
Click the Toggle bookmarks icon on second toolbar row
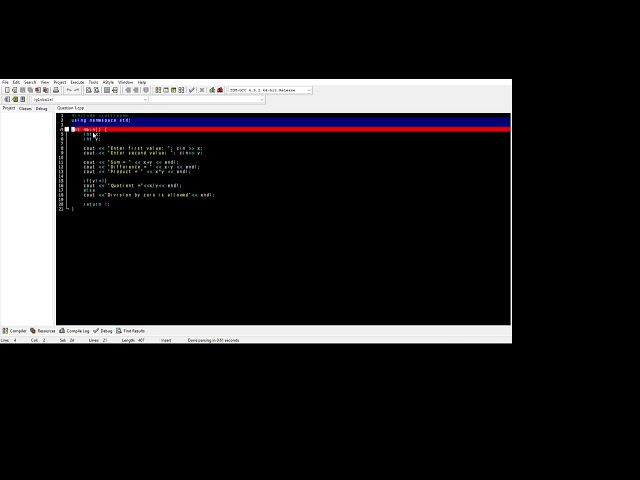pos(15,99)
